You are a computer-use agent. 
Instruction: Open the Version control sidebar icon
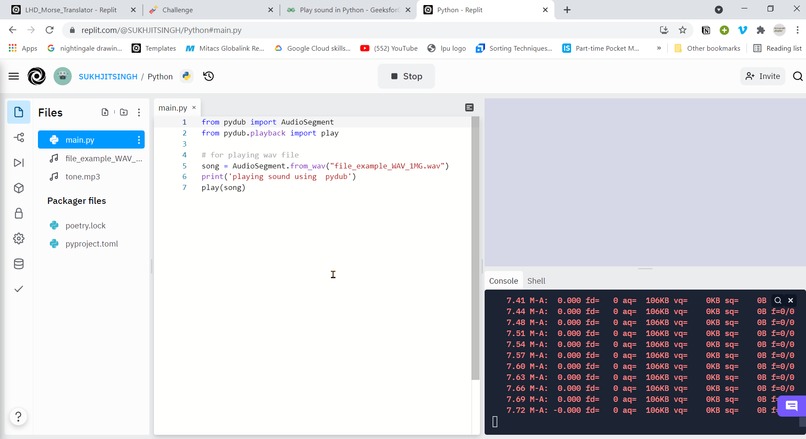coord(19,137)
